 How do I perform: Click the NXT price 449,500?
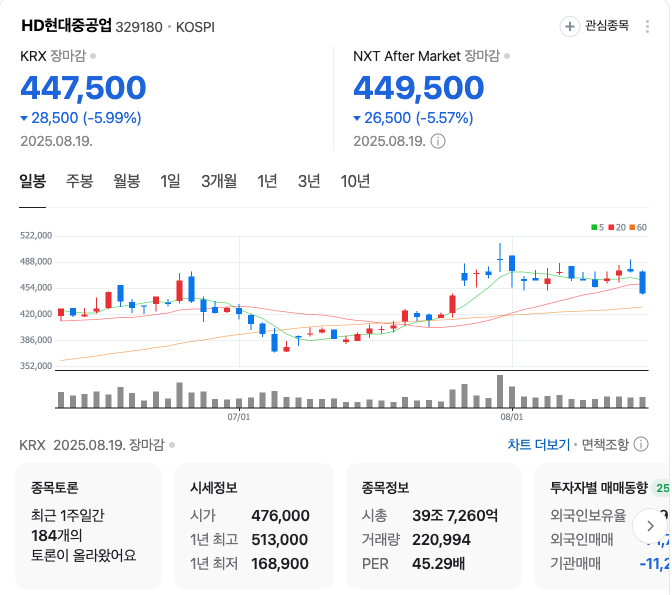(419, 88)
